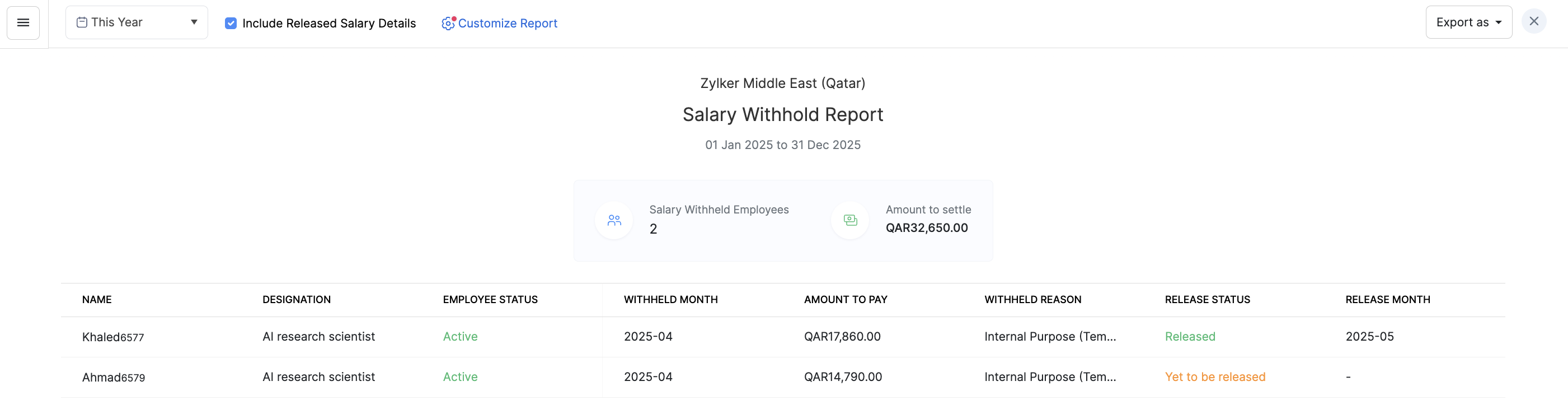Click the calendar icon in date filter

[x=81, y=22]
